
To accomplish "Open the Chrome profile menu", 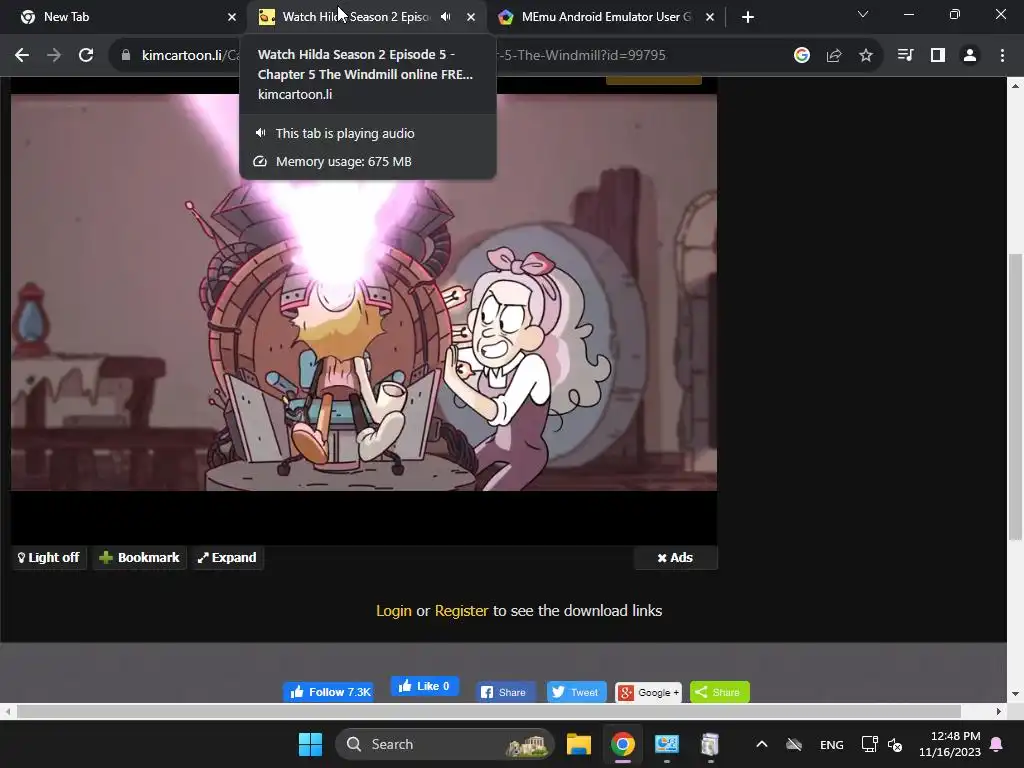I will (970, 56).
